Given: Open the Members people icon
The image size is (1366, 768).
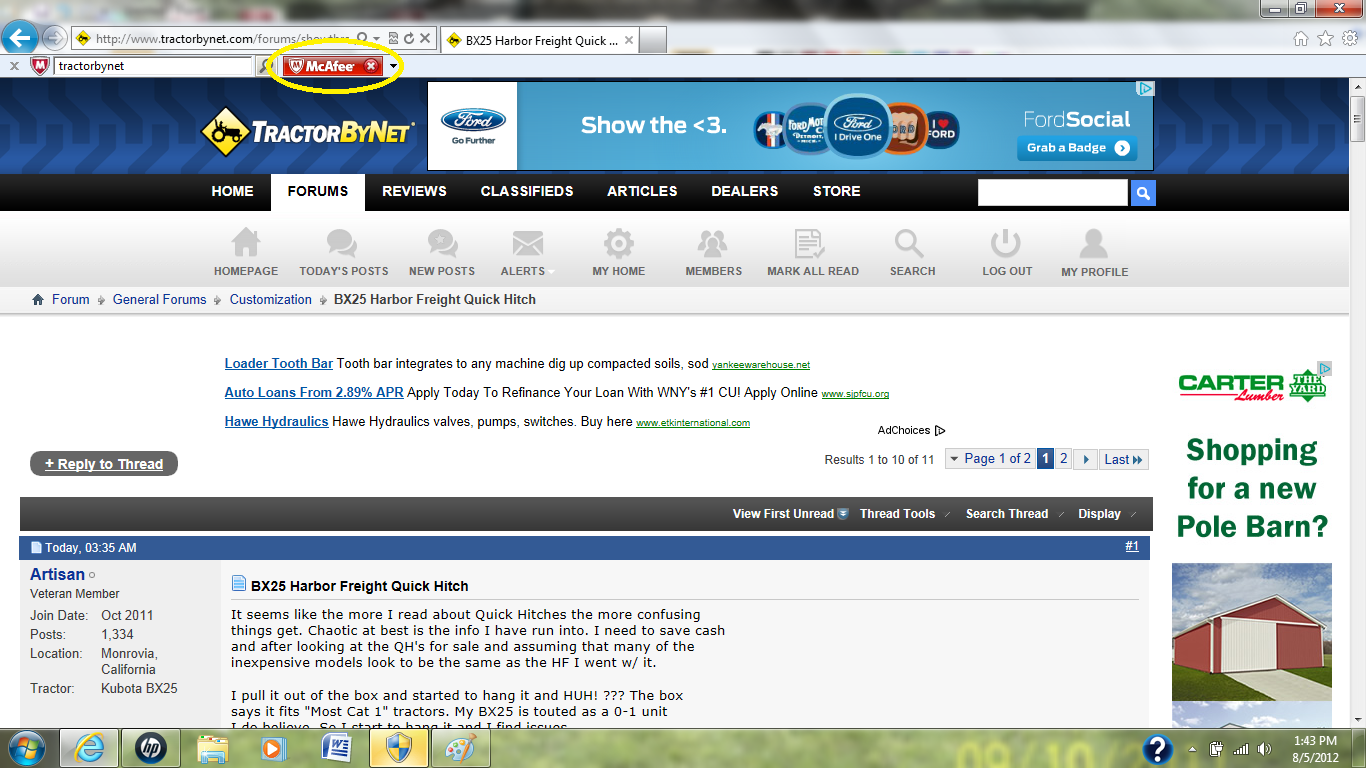Looking at the screenshot, I should tap(713, 244).
